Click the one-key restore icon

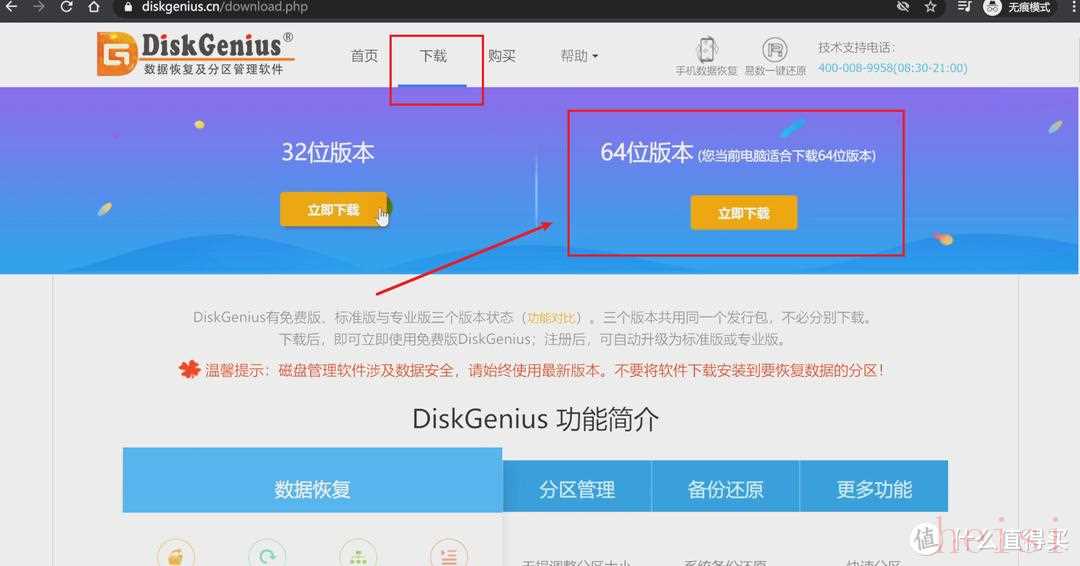pyautogui.click(x=775, y=50)
